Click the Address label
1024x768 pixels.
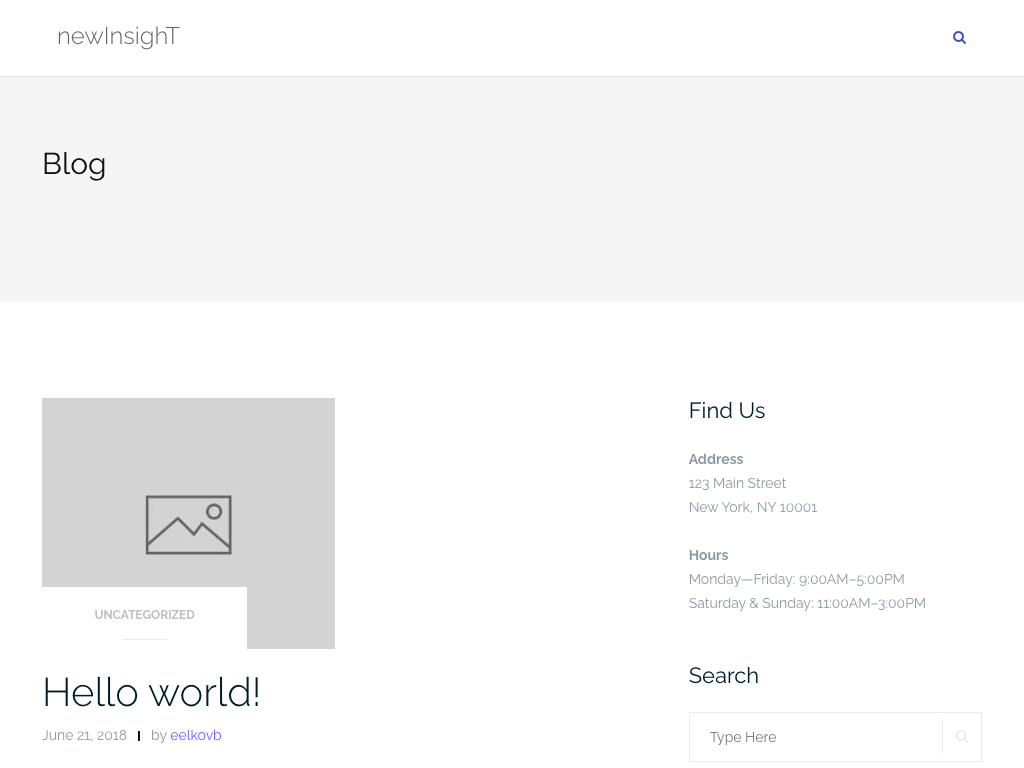point(715,459)
